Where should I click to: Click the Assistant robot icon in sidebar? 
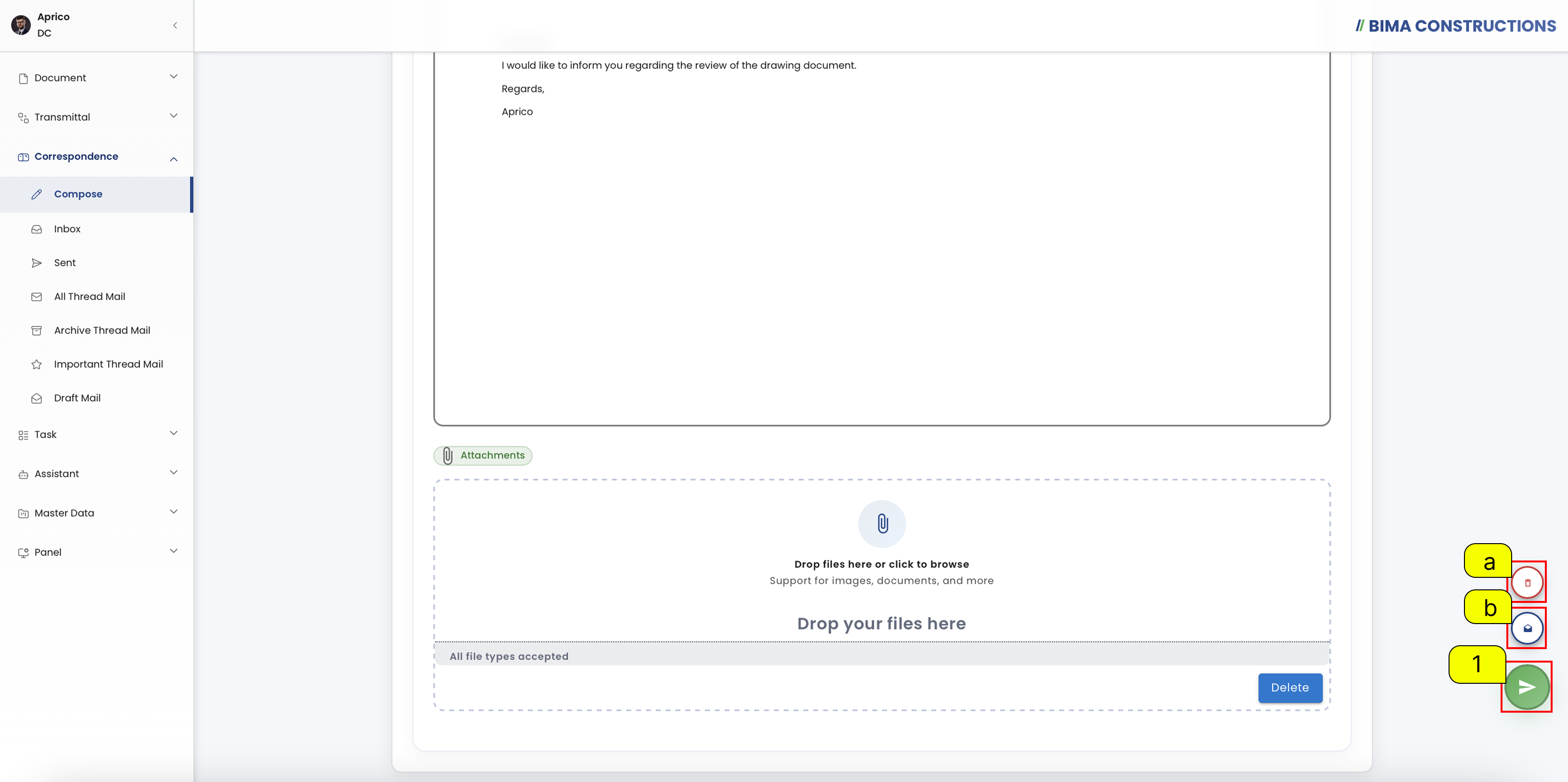[23, 474]
